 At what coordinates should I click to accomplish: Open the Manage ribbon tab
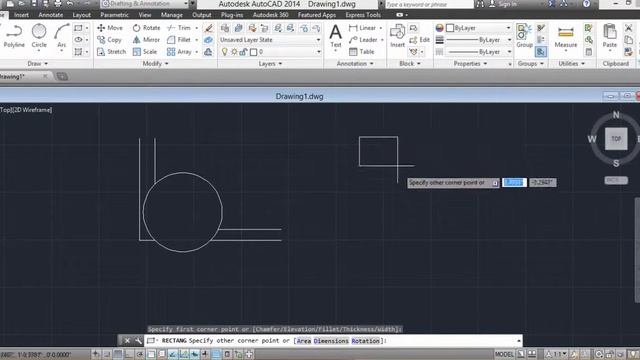171,15
